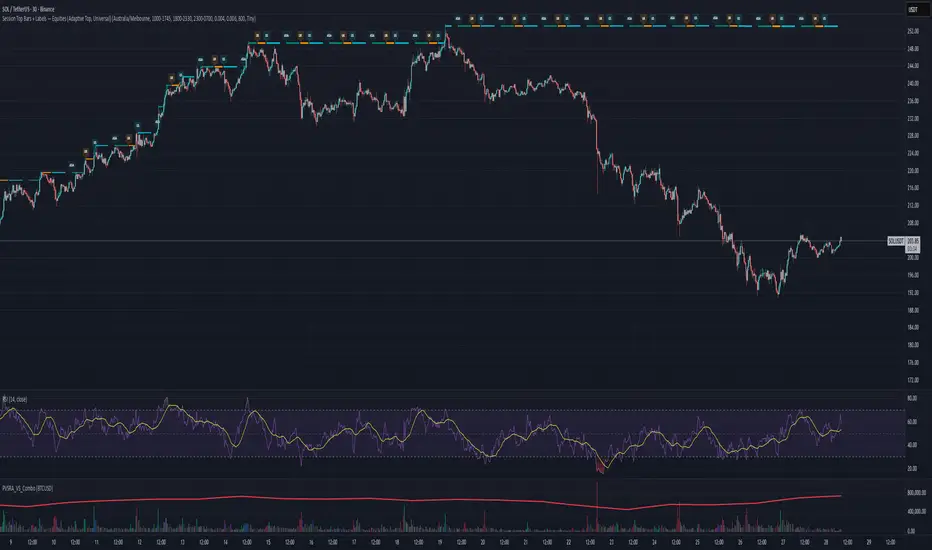Click the USDT currency button on price axis
Image resolution: width=932 pixels, height=550 pixels.
[x=912, y=10]
